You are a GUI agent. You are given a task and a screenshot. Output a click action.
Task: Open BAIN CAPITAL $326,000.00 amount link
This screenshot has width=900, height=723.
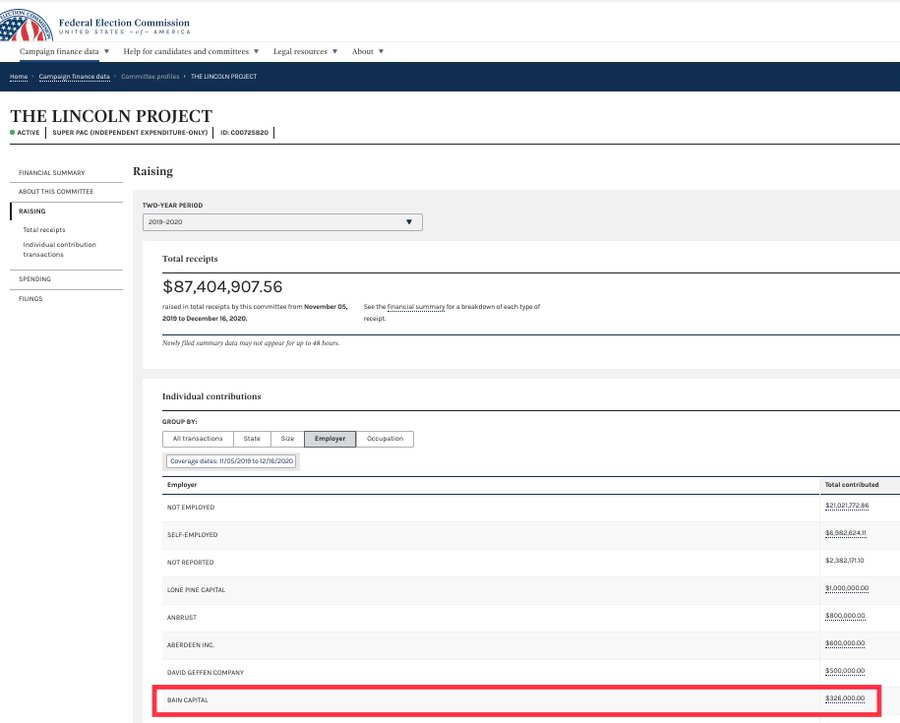coord(845,698)
